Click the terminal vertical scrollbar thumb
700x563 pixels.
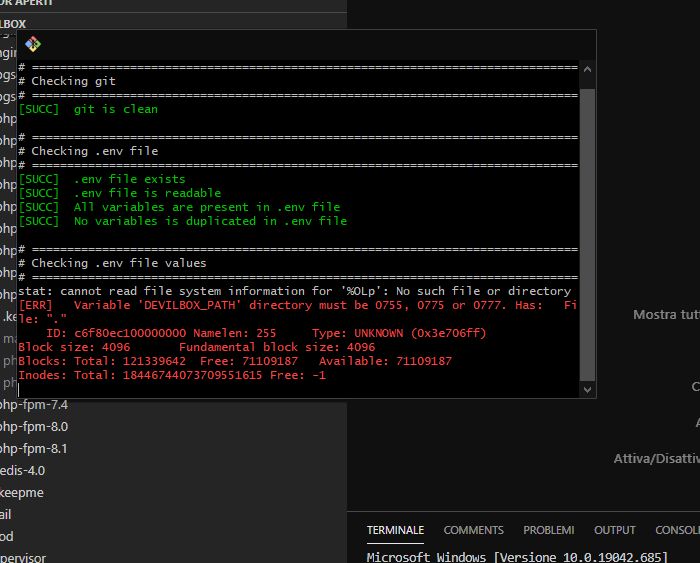coord(587,234)
